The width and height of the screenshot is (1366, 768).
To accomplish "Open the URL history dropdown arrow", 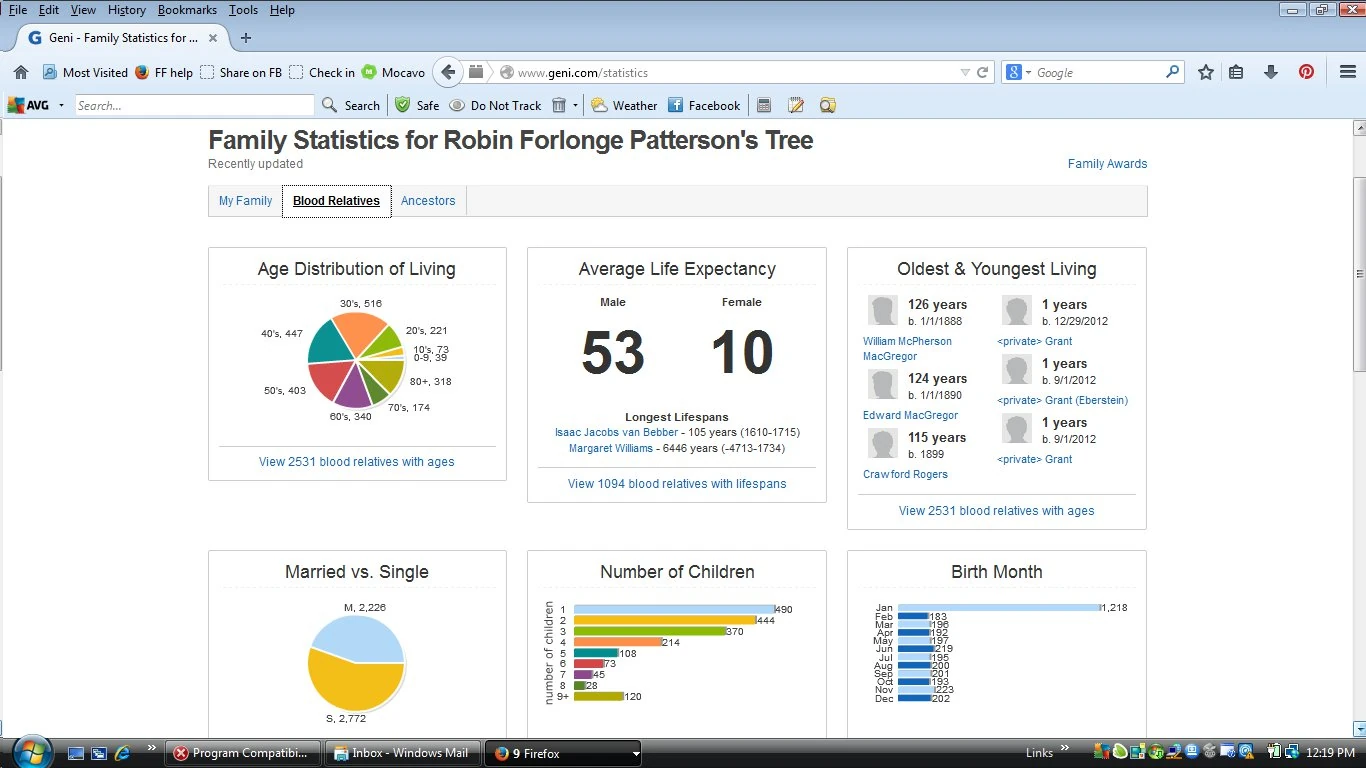I will coord(964,72).
